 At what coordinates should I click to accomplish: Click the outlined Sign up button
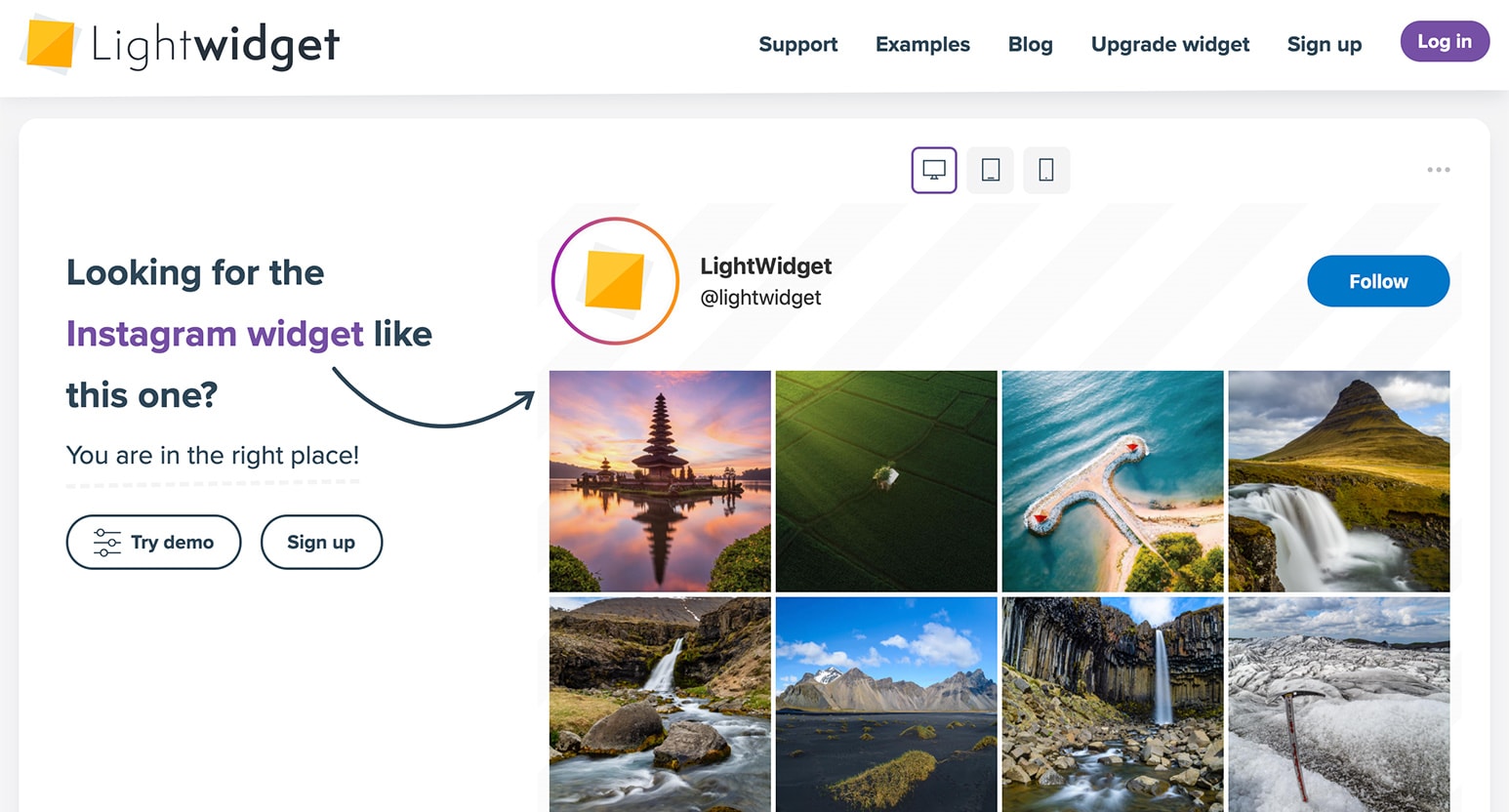tap(321, 542)
